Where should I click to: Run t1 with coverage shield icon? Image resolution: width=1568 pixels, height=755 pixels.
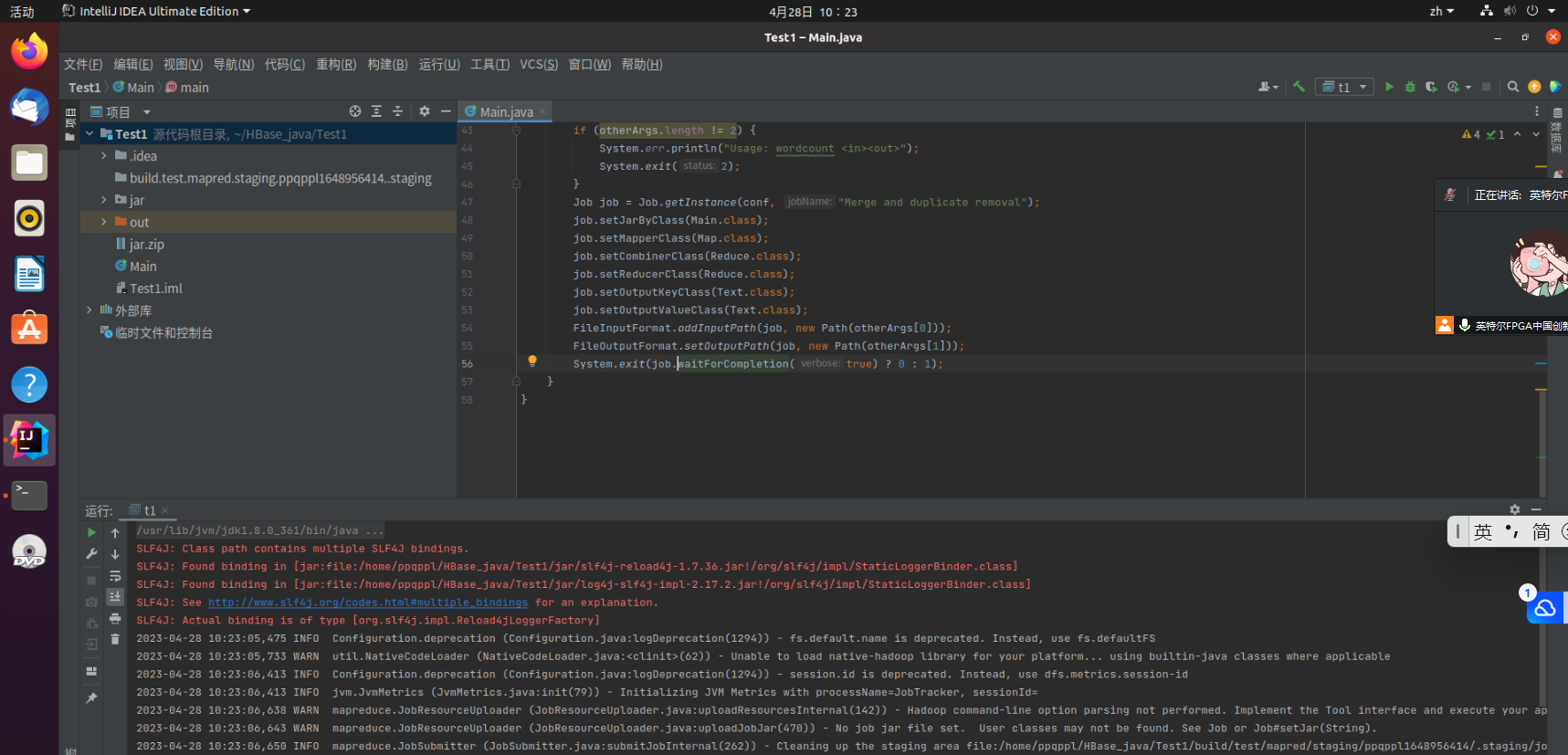pos(1431,87)
